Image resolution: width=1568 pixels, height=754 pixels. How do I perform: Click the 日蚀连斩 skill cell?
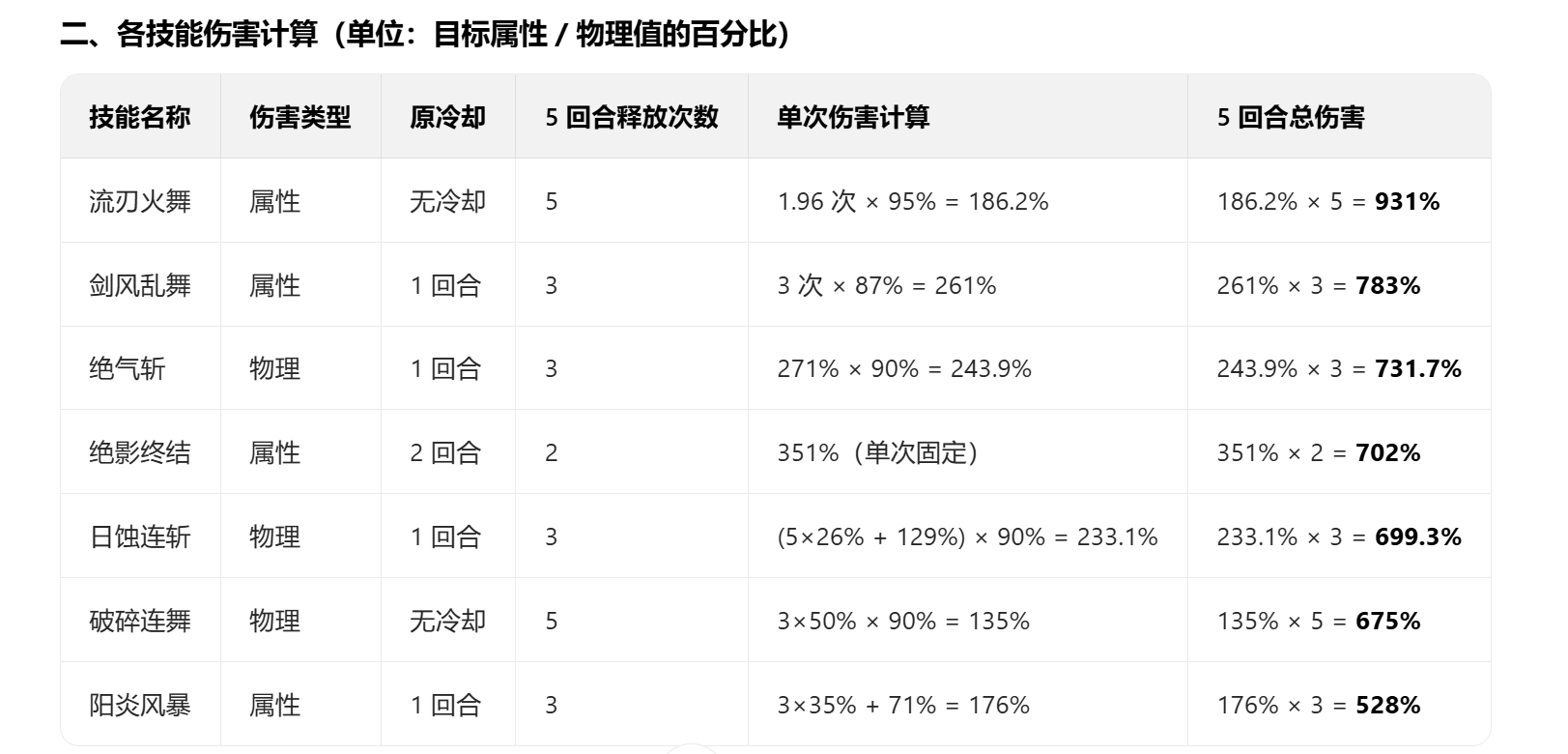(x=140, y=536)
